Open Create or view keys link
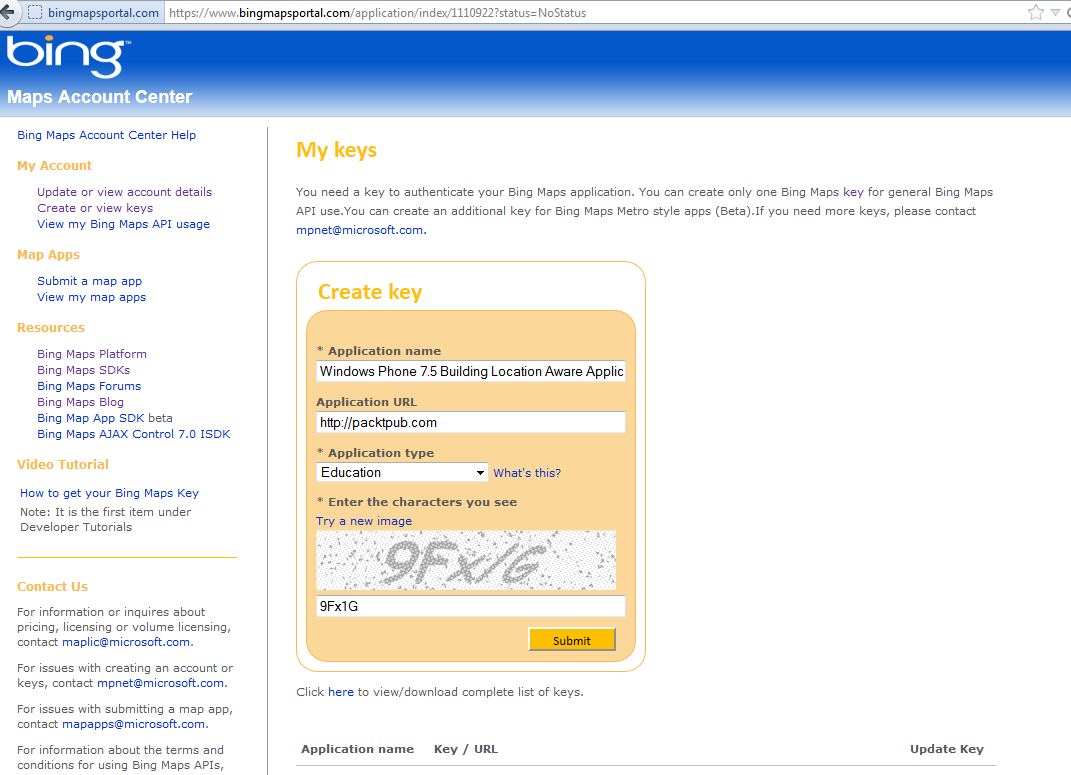The width and height of the screenshot is (1071, 775). pos(95,208)
